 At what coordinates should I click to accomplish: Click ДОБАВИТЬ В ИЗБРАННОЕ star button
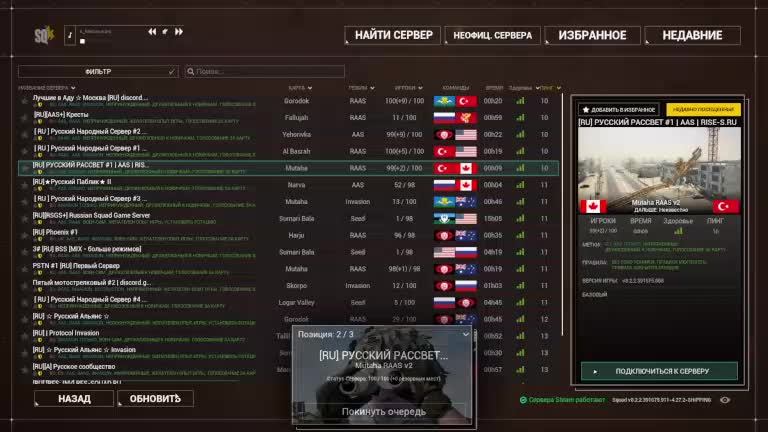[619, 110]
